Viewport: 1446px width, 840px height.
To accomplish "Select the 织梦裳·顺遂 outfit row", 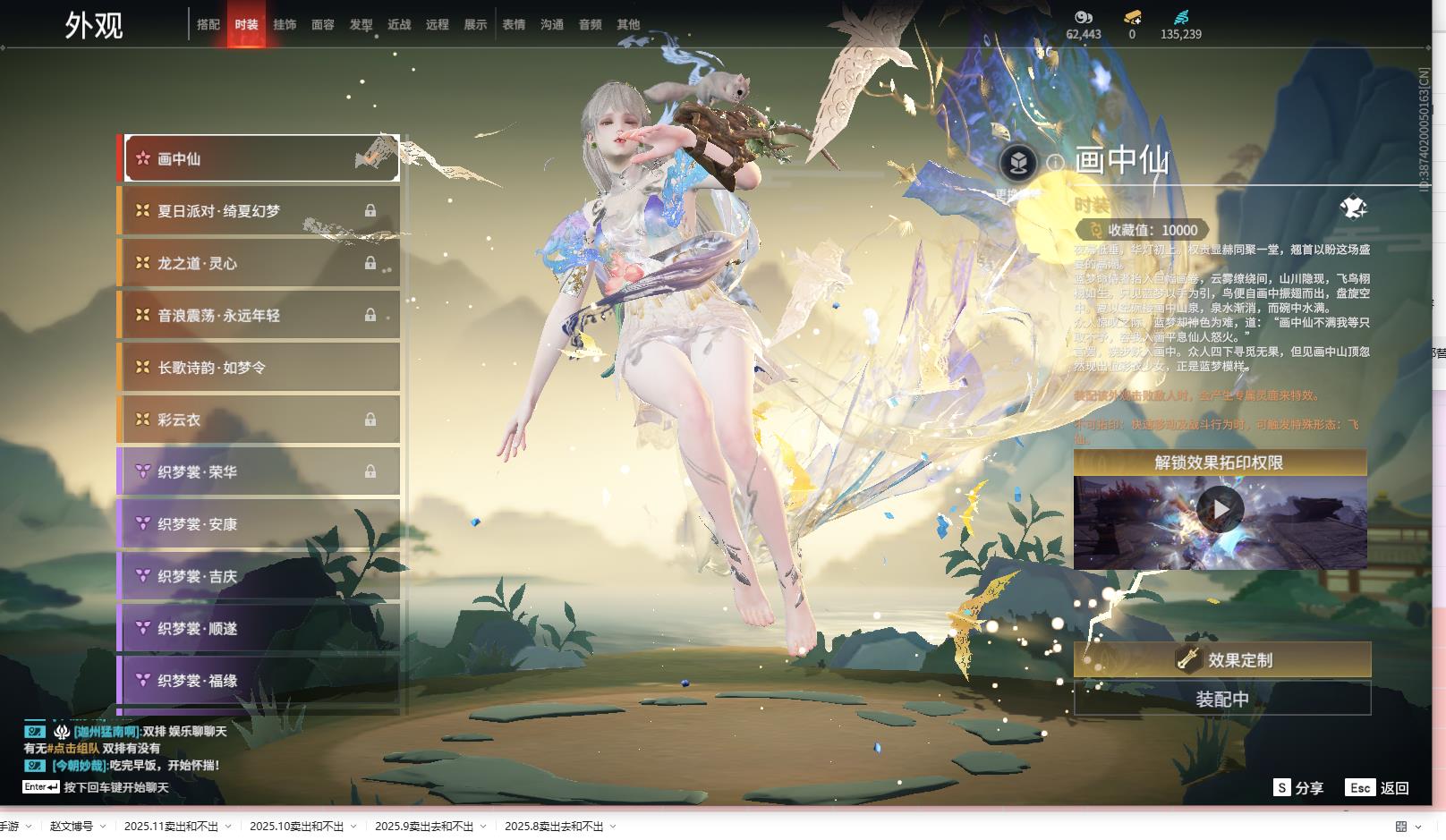I will pyautogui.click(x=259, y=628).
